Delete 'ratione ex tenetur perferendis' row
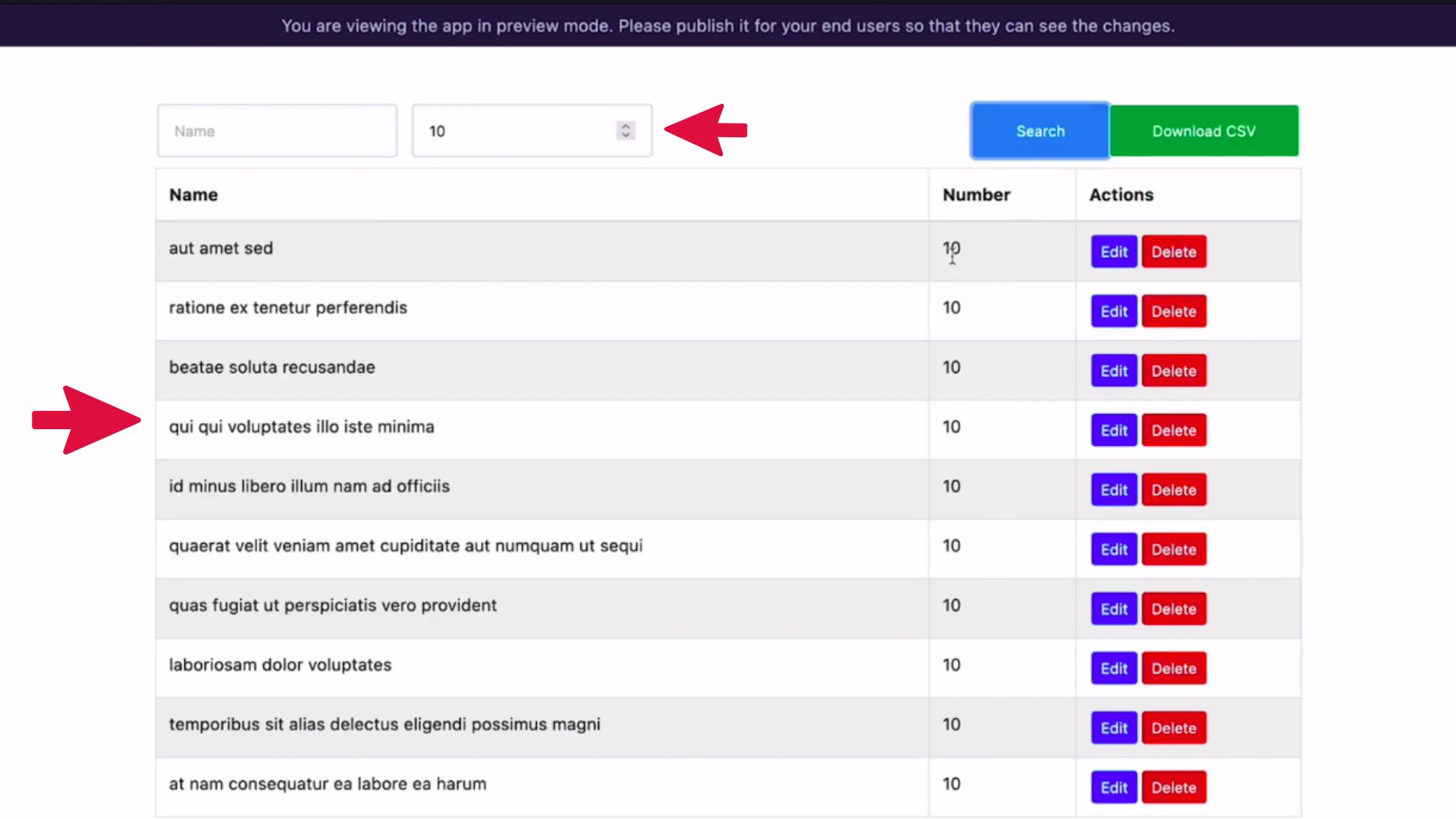 [1174, 311]
